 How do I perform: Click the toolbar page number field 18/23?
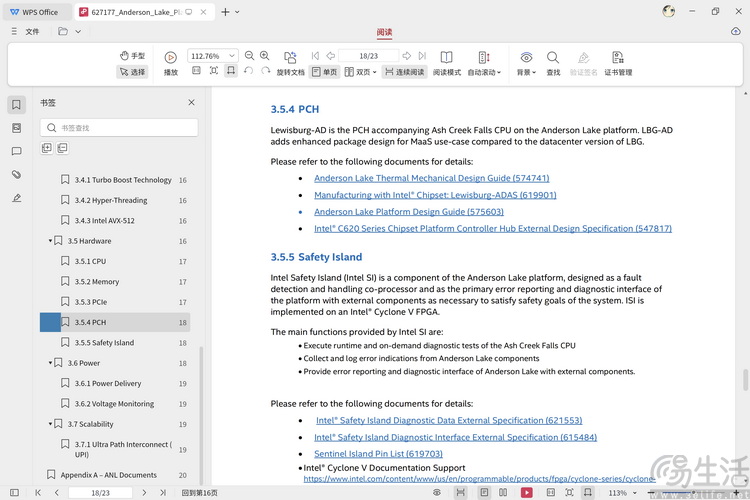368,56
